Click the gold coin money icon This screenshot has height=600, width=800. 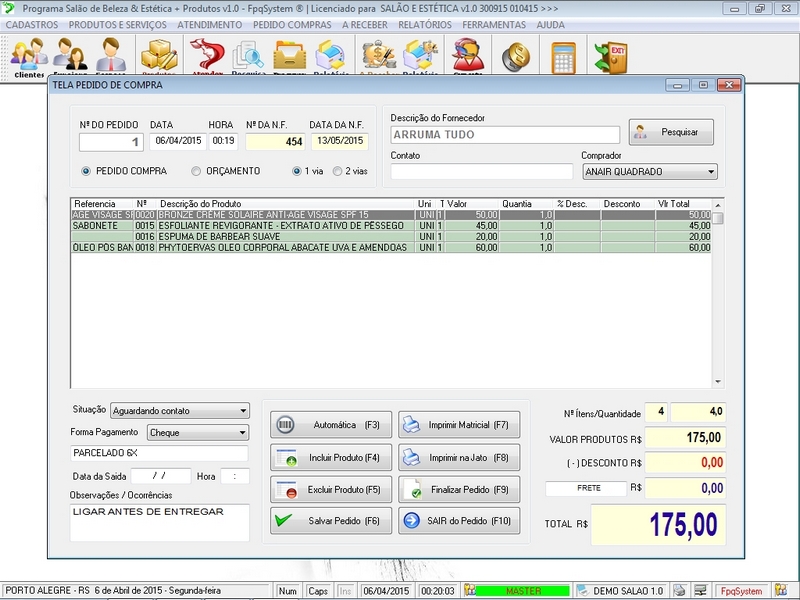click(516, 56)
